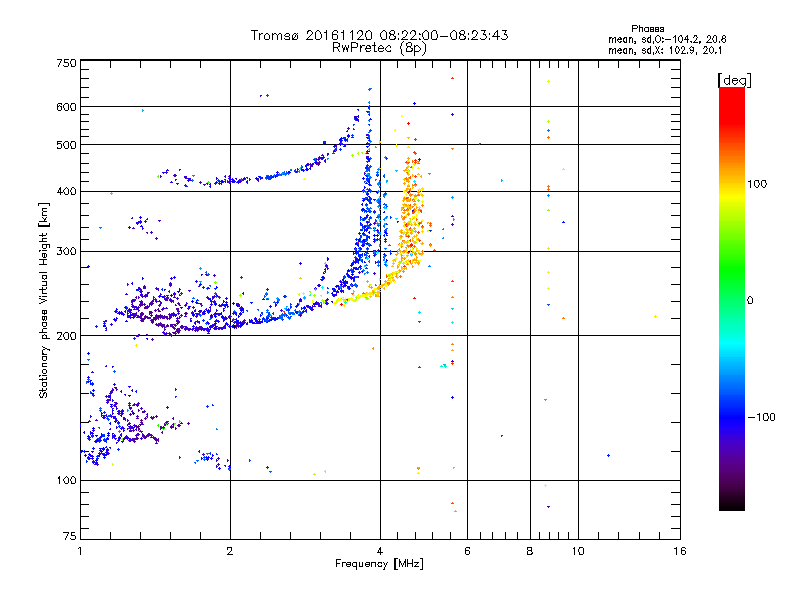Click the y-axis tick label '750'

coord(66,63)
